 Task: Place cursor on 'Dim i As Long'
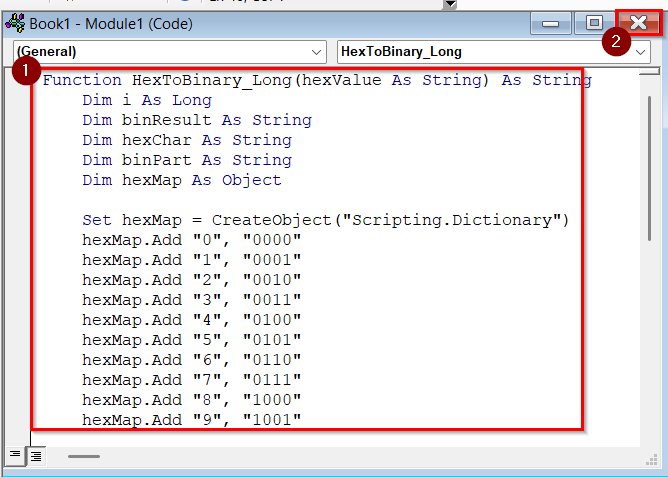tap(147, 101)
